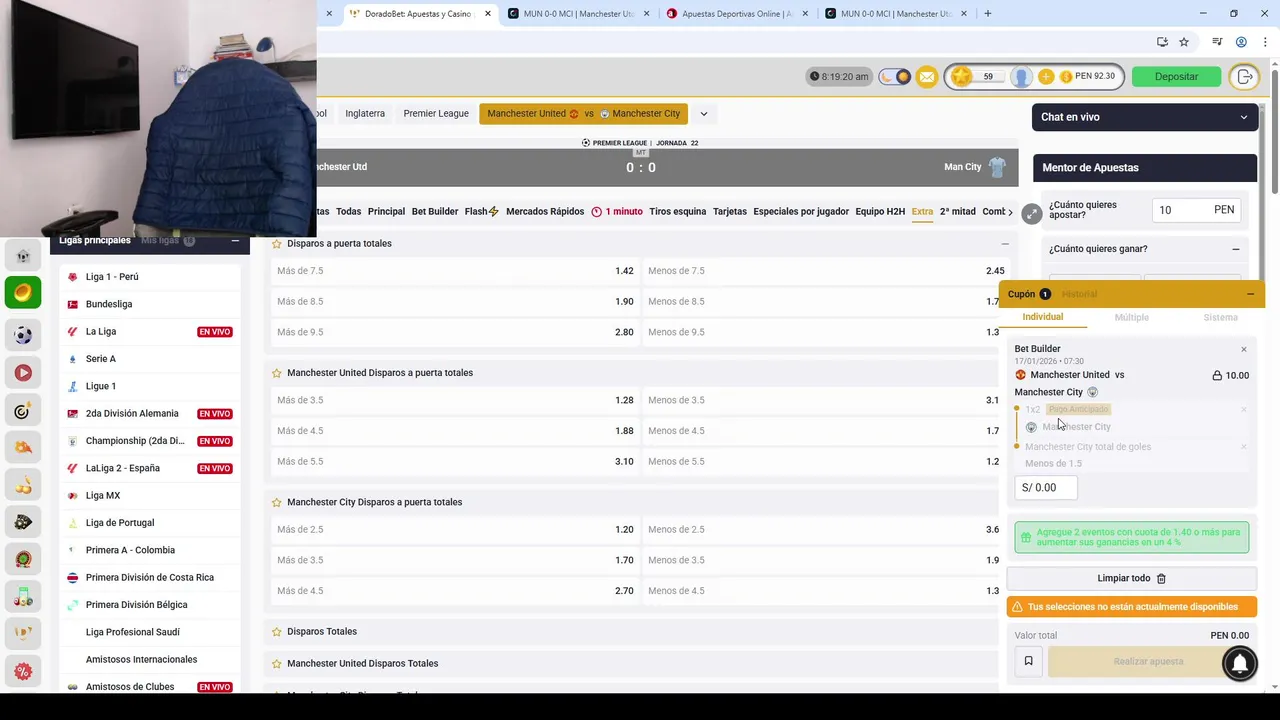Open the Inglaterra breadcrumb
The width and height of the screenshot is (1280, 720).
point(365,114)
